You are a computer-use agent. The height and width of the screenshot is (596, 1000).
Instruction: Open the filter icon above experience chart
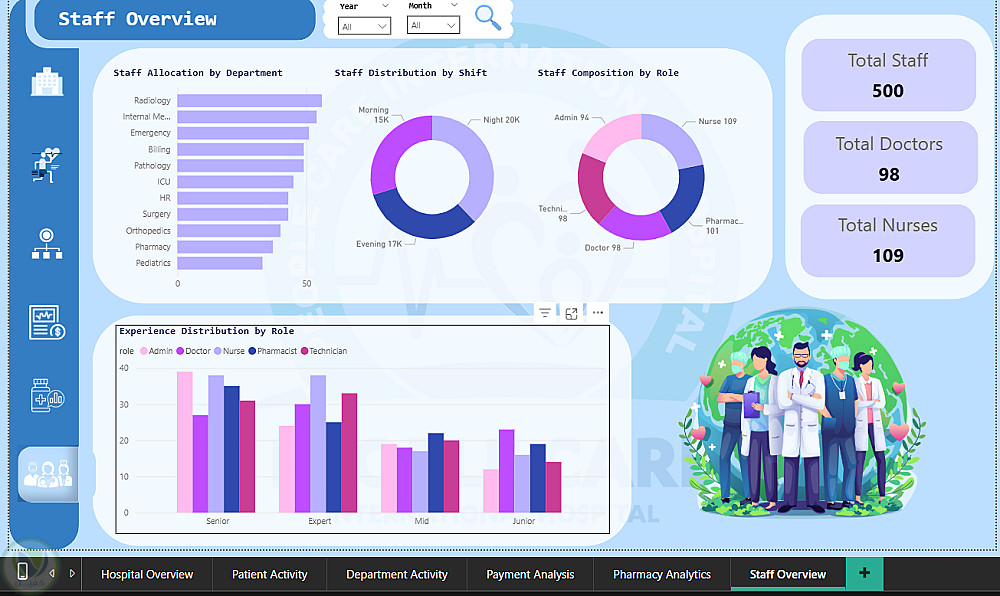[x=545, y=313]
